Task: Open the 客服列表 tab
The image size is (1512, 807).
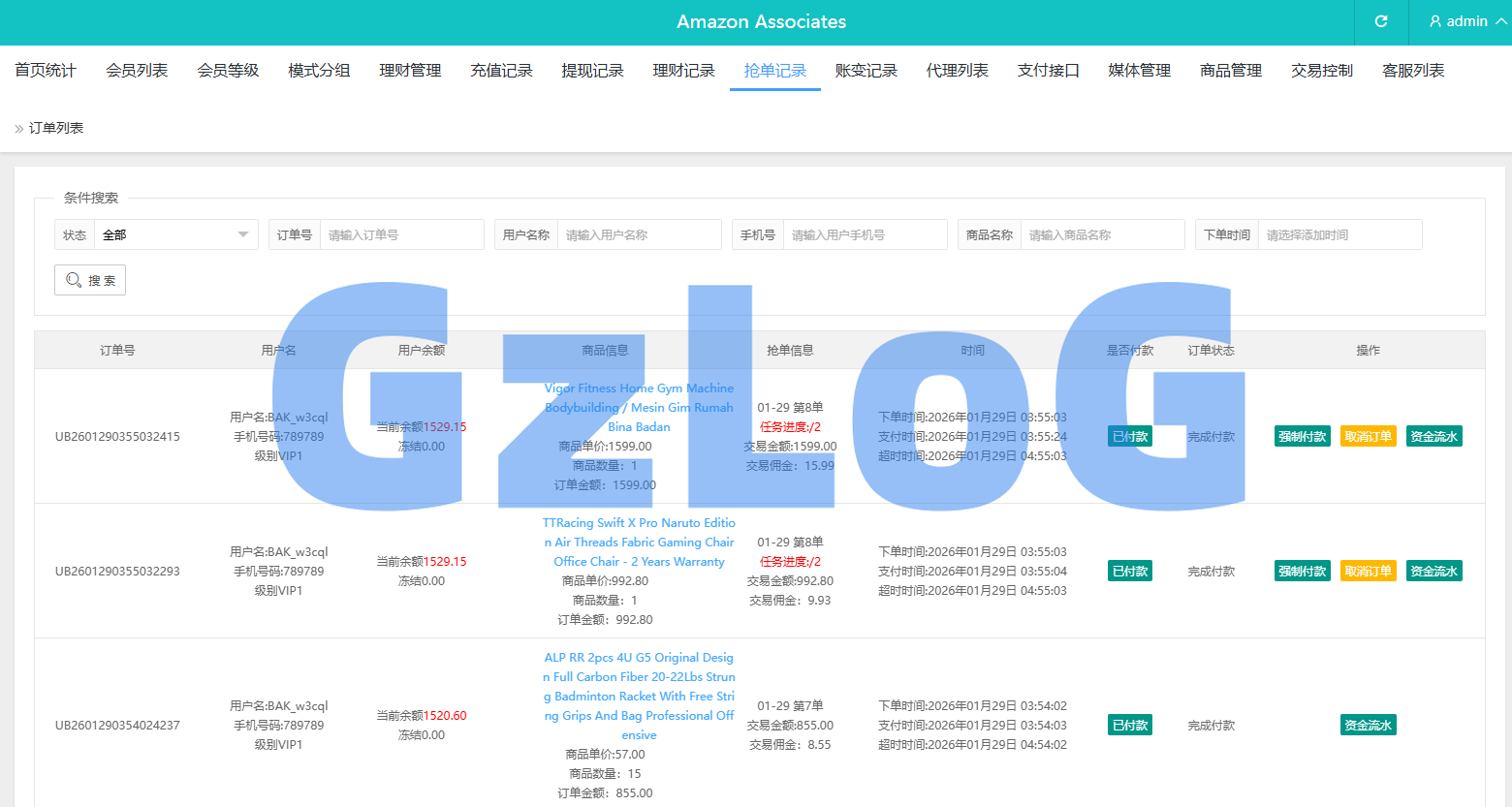Action: (x=1412, y=71)
